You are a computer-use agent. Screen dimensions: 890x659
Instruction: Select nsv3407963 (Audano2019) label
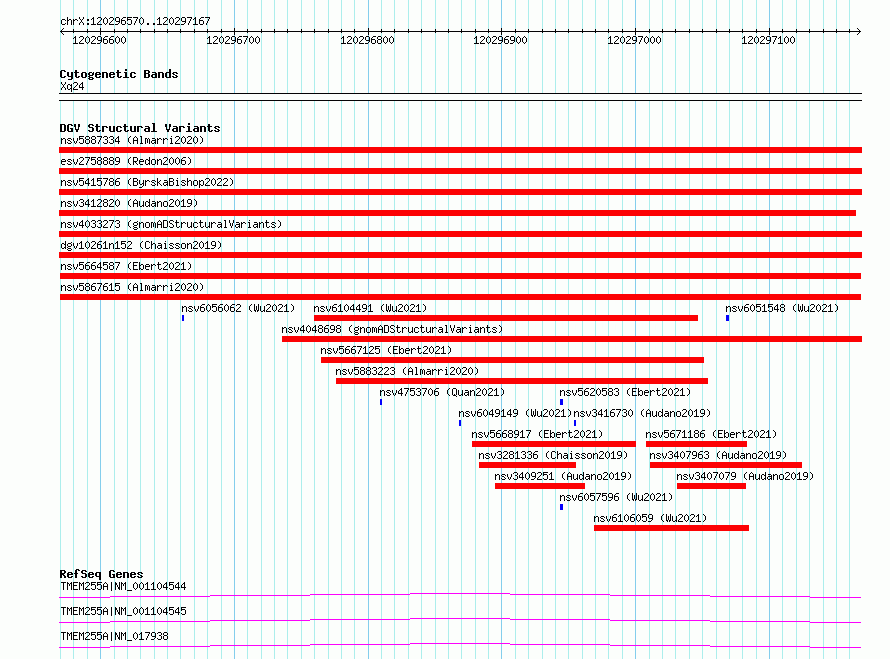pos(718,455)
